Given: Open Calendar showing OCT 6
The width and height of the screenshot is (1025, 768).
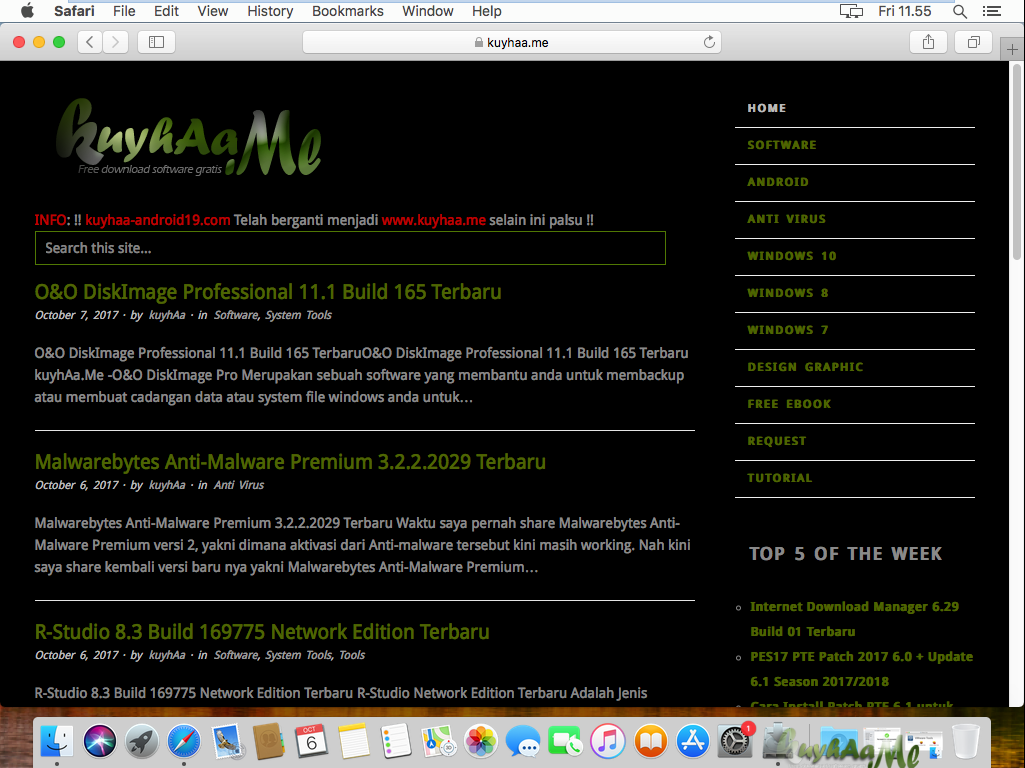Looking at the screenshot, I should click(311, 741).
